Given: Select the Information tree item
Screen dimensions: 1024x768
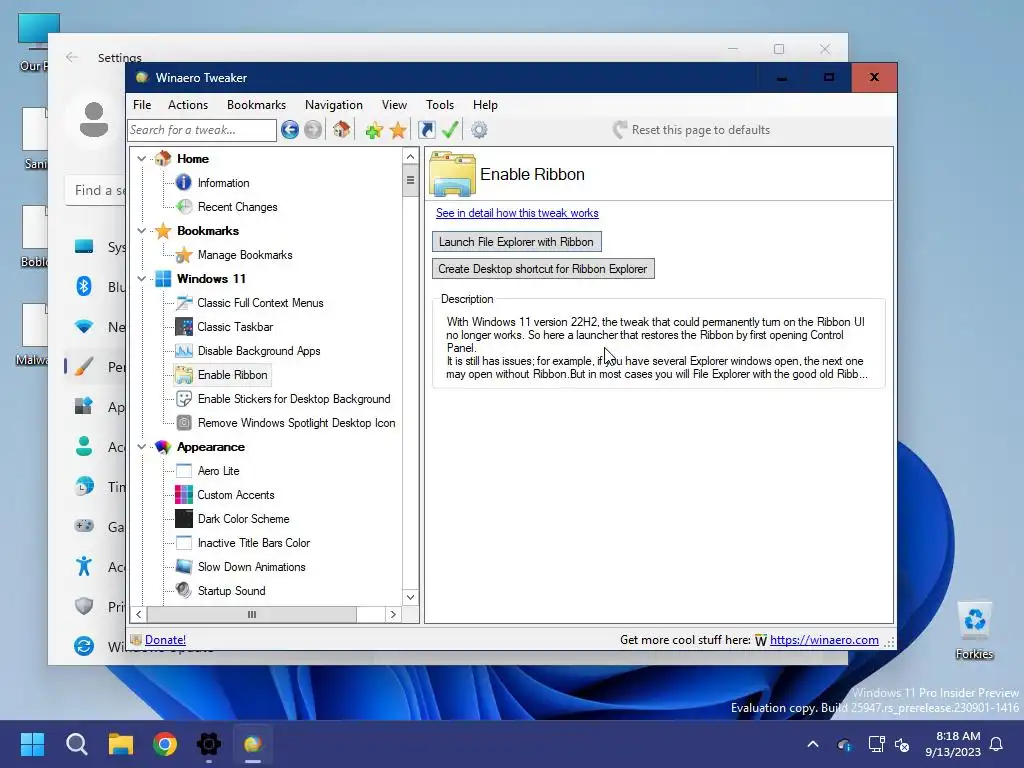Looking at the screenshot, I should click(x=223, y=183).
